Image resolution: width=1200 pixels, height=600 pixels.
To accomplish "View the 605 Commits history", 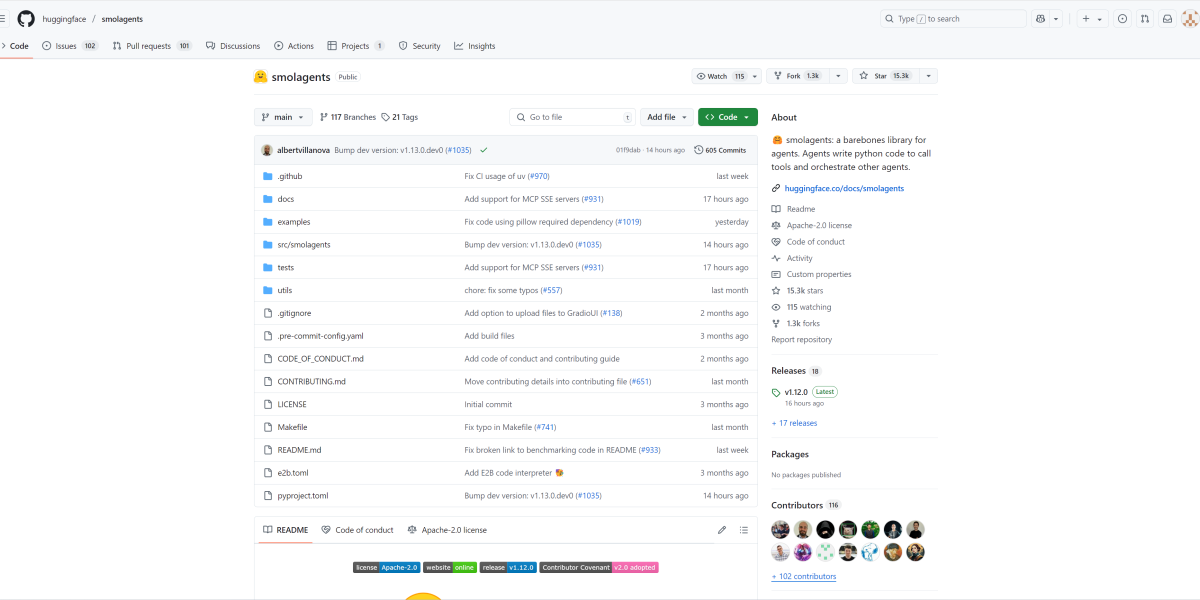I will tap(720, 150).
